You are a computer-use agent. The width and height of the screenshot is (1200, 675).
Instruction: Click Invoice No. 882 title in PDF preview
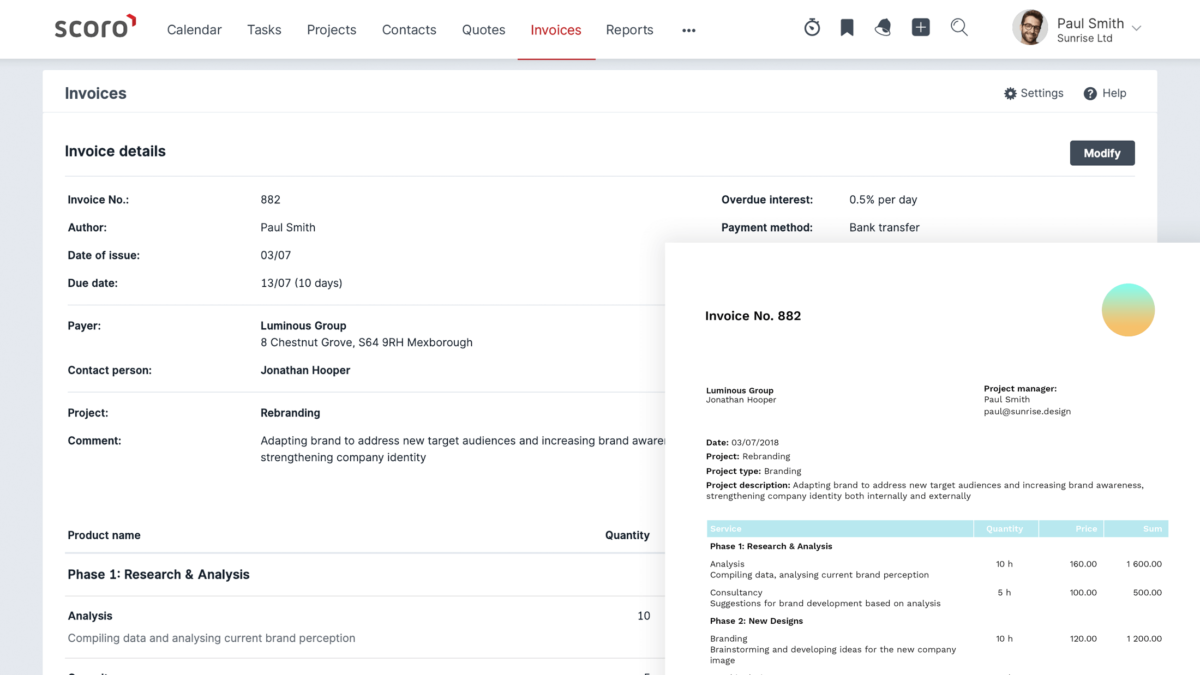(753, 316)
